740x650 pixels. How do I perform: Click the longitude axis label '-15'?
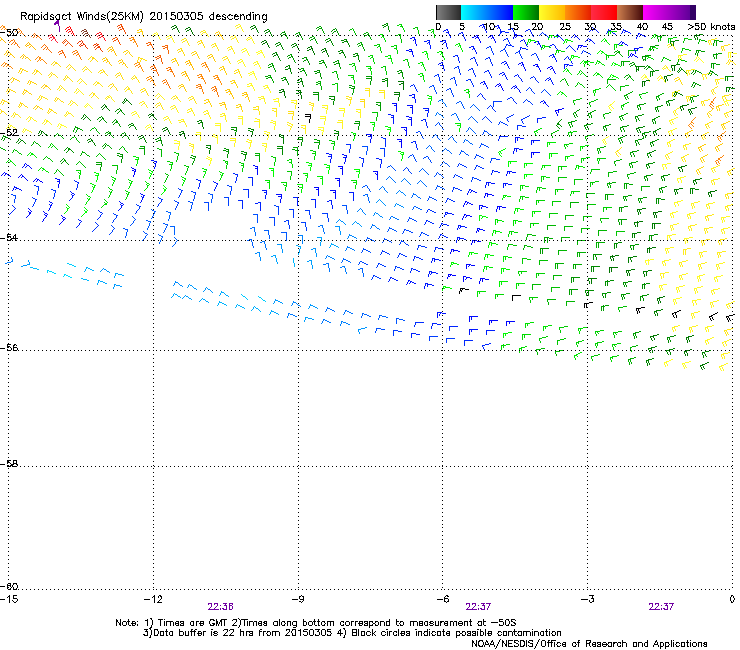point(9,599)
